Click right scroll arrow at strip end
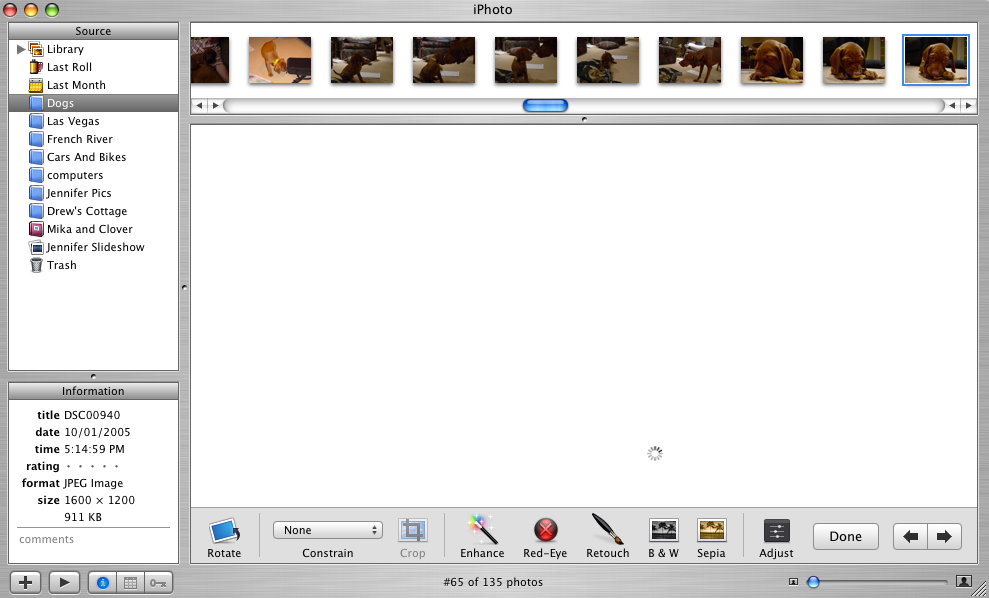 tap(968, 105)
